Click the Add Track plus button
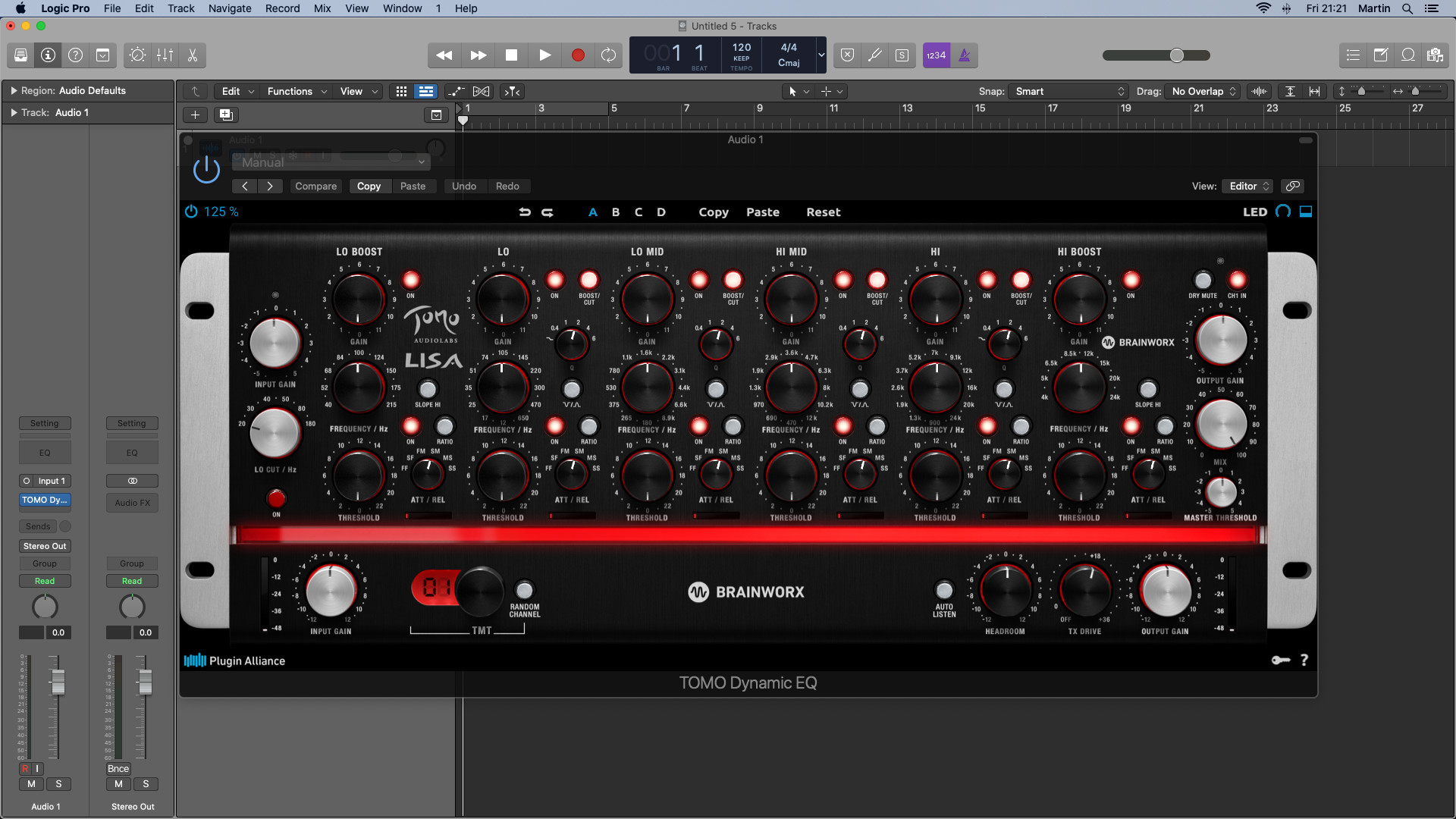This screenshot has width=1456, height=819. click(x=195, y=115)
